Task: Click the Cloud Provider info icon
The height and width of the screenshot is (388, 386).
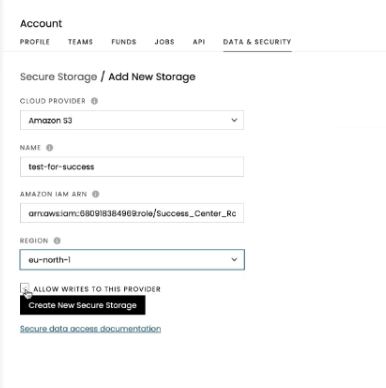Action: (95, 101)
